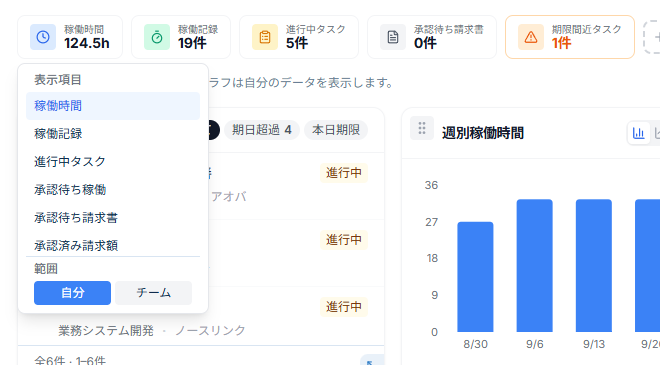
Task: Filter tasks by 期日超過 4
Action: 262,130
